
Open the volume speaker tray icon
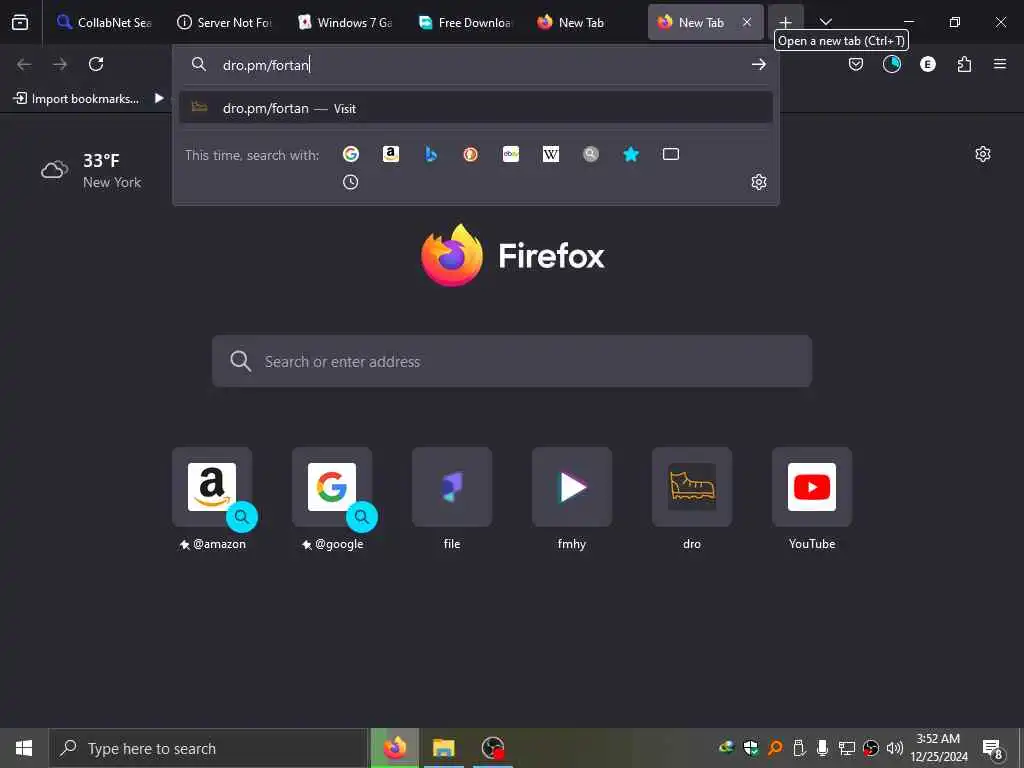coord(895,748)
